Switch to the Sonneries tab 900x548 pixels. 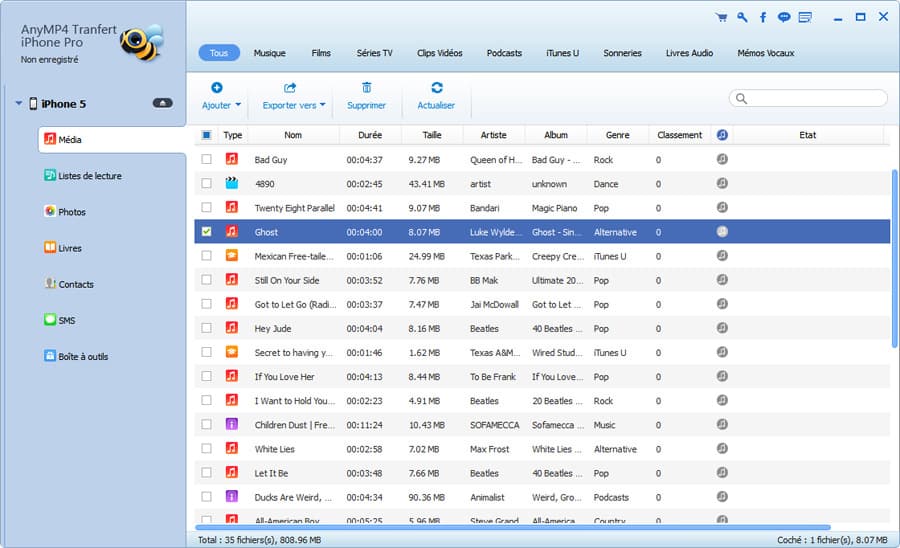(x=622, y=53)
